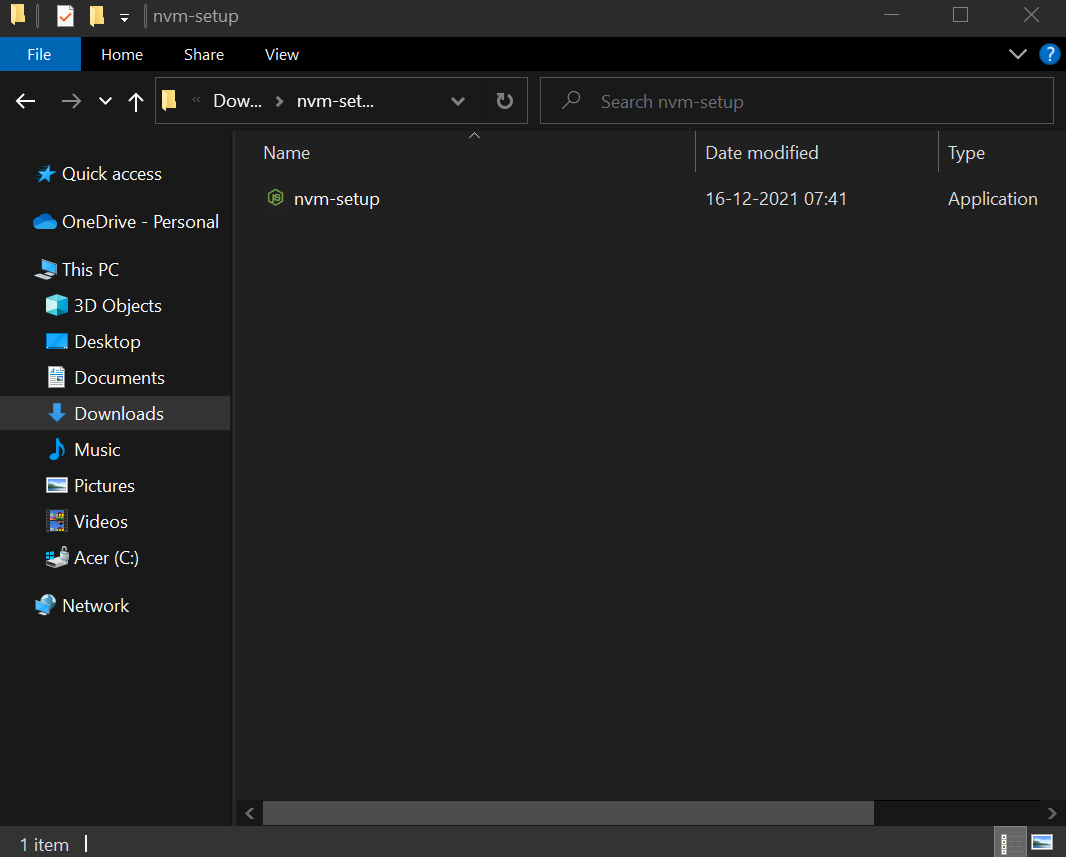Sort by the Name column header
The width and height of the screenshot is (1066, 857).
coord(286,153)
